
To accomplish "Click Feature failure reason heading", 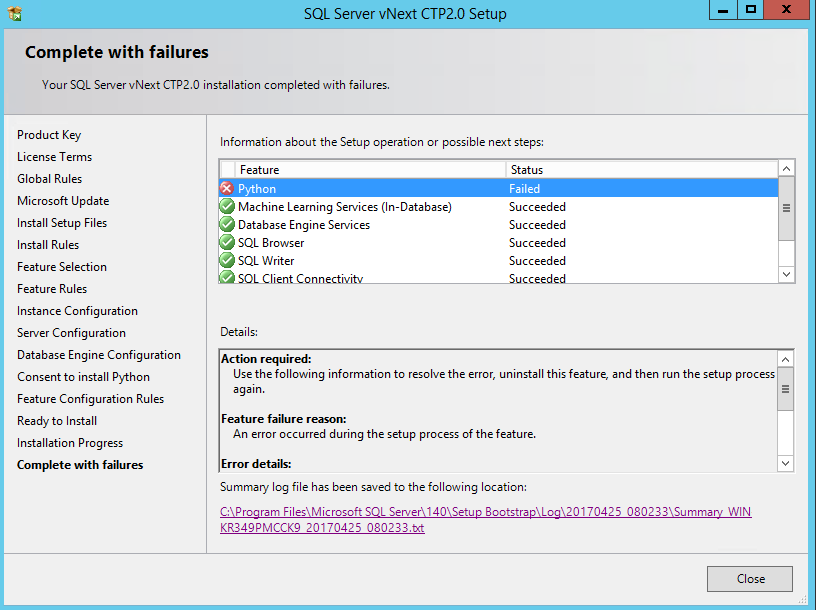I will coord(283,418).
